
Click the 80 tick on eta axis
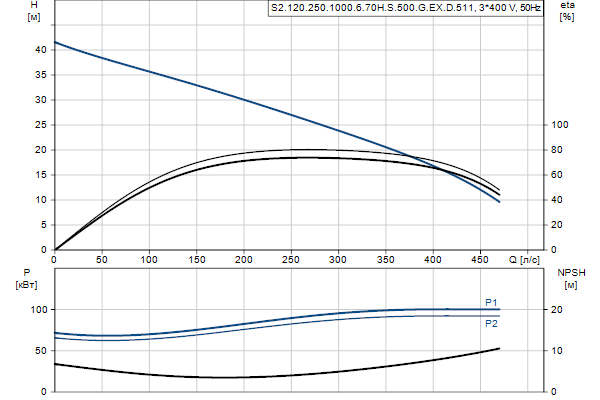click(560, 150)
